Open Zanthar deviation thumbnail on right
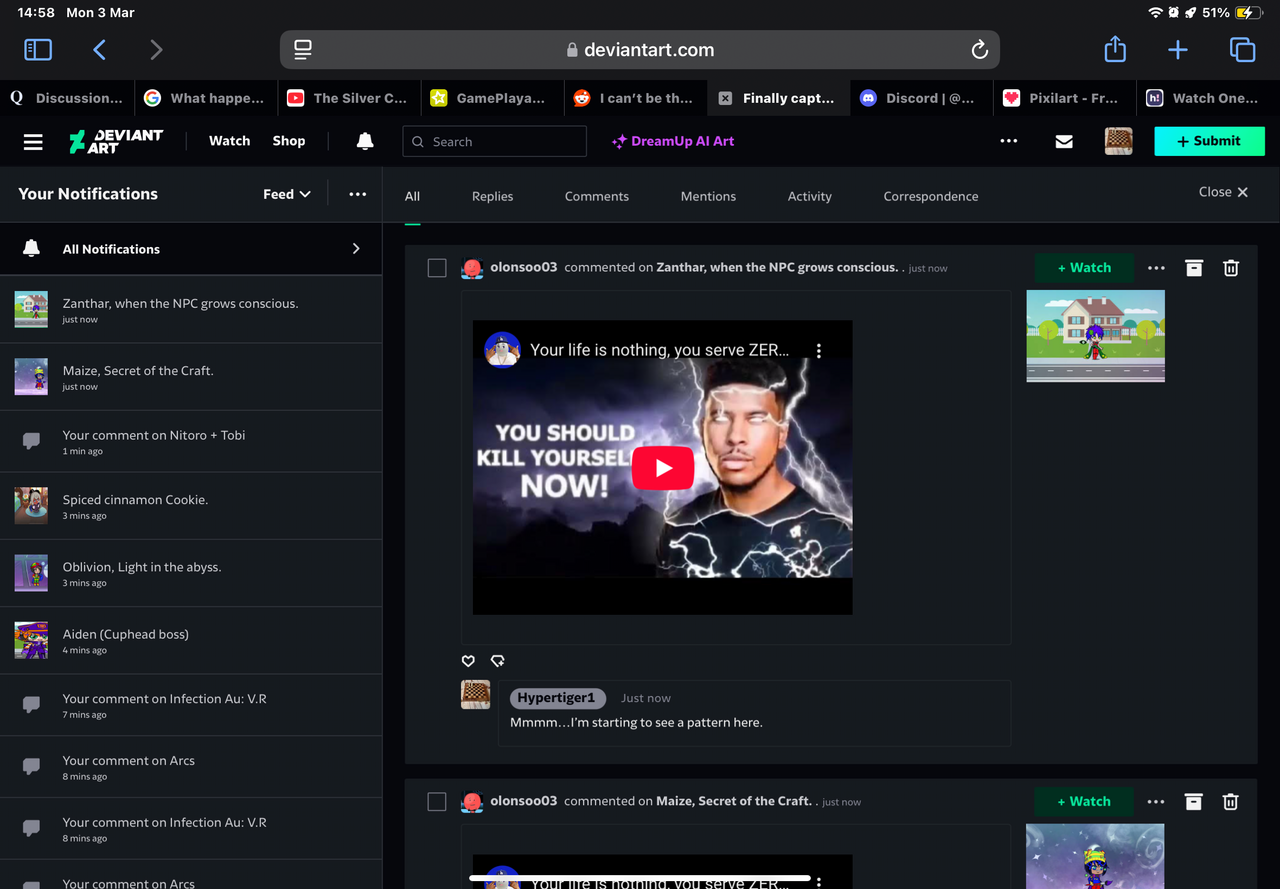 tap(1095, 336)
